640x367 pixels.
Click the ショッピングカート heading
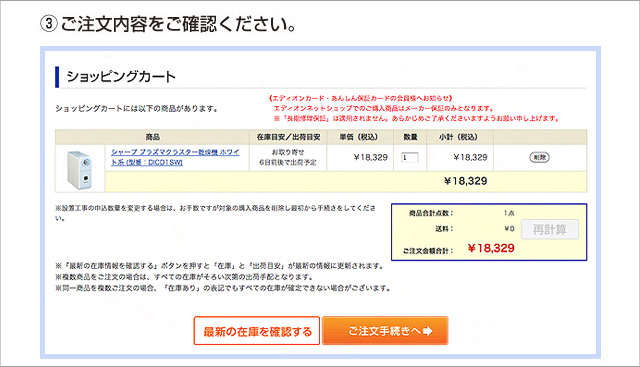pos(121,77)
